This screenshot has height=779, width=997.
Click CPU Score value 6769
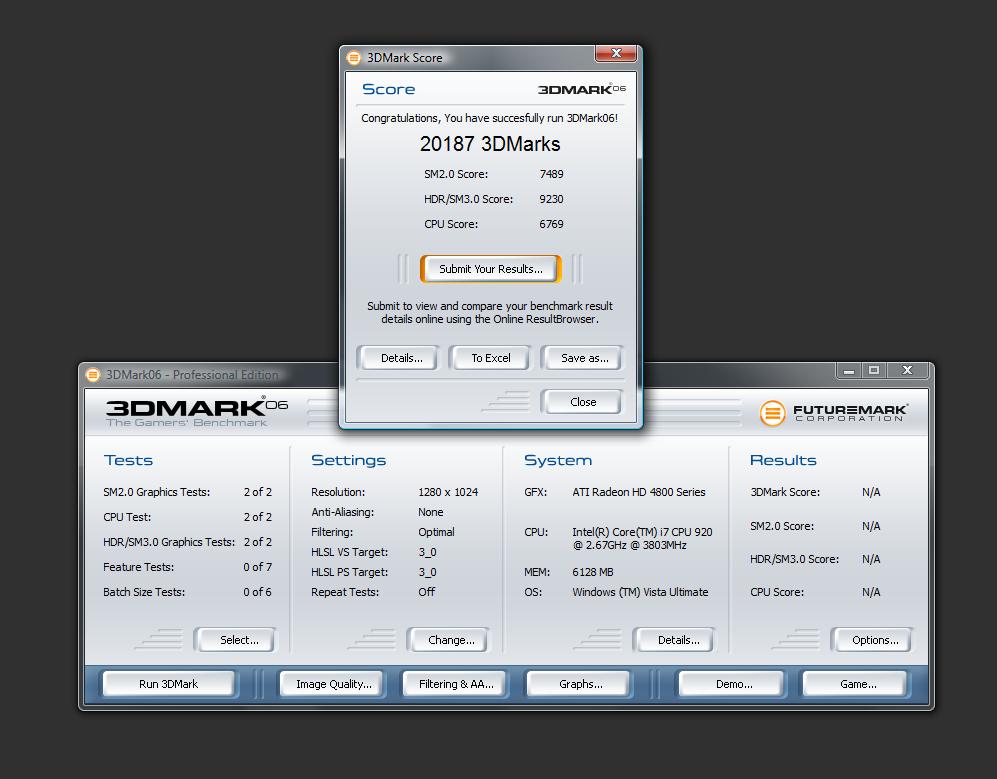551,224
